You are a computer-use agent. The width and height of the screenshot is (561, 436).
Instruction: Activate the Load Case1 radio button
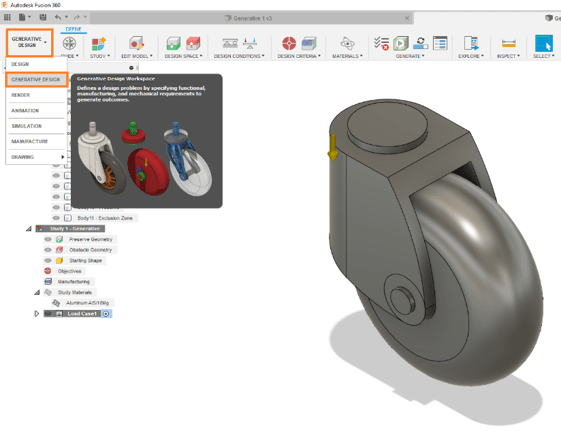(106, 314)
